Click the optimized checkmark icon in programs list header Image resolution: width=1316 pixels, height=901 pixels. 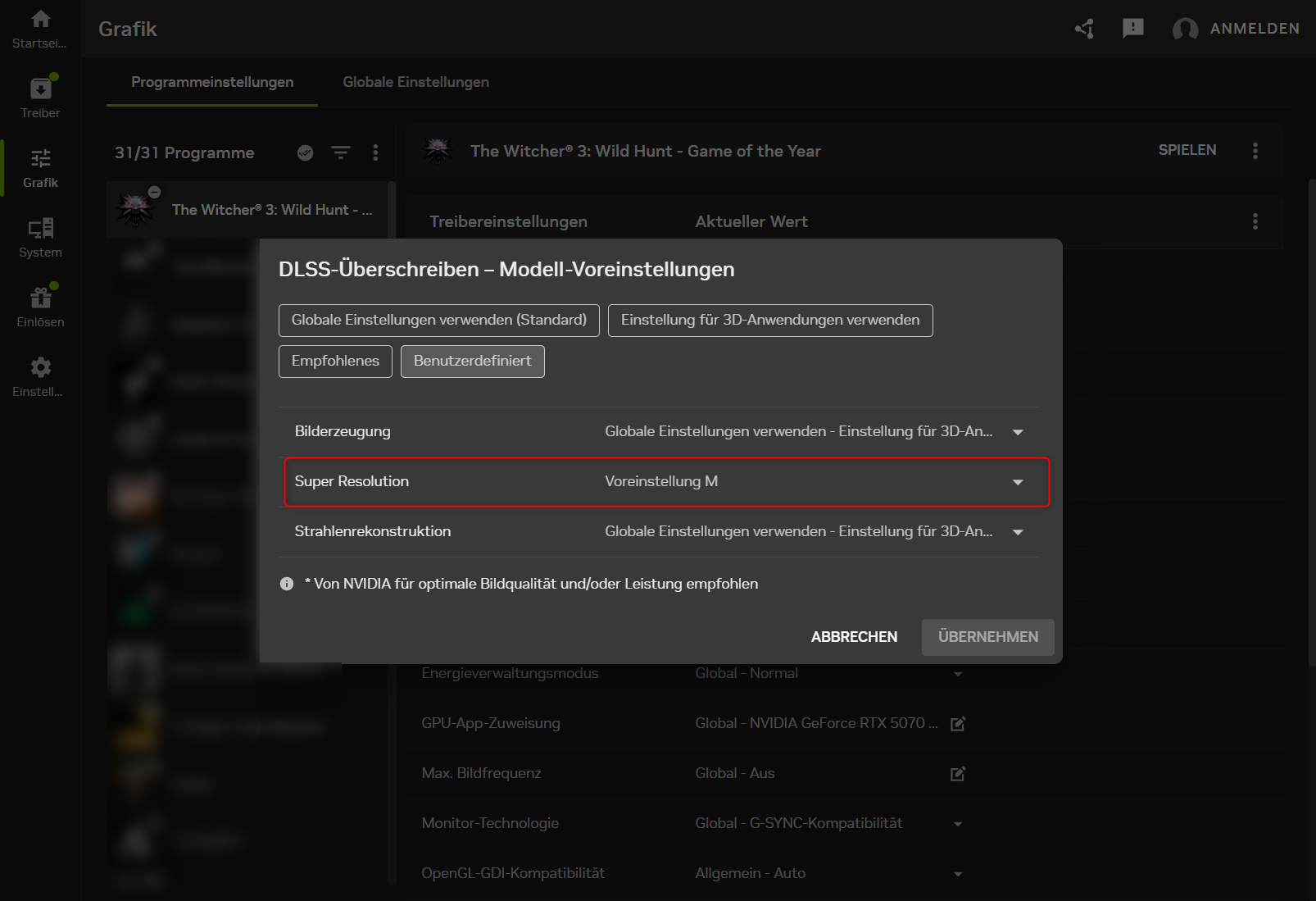tap(305, 152)
